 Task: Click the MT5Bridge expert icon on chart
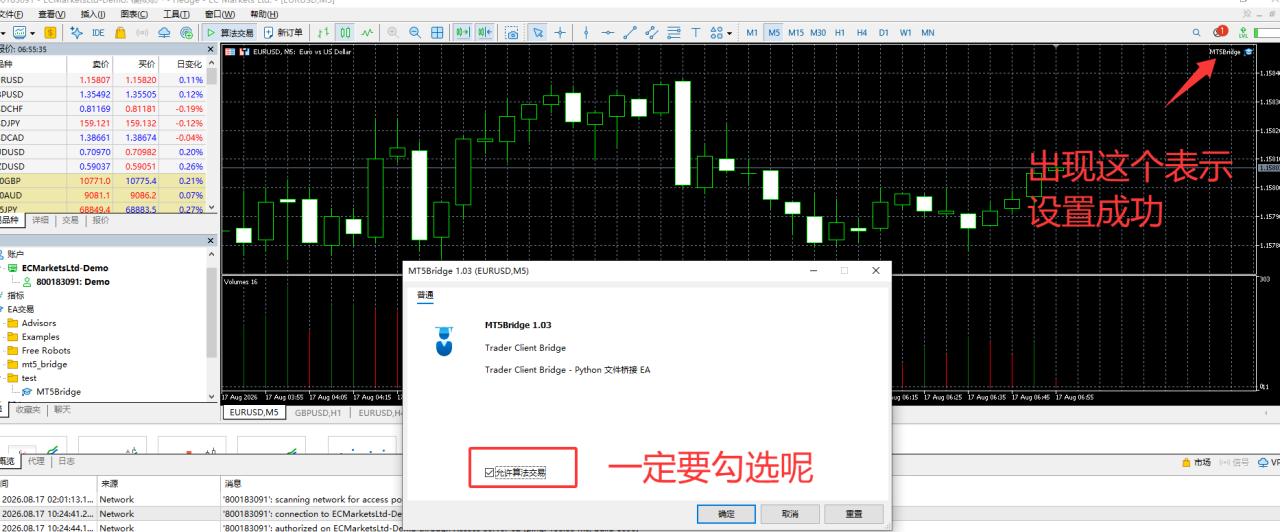tap(1249, 52)
